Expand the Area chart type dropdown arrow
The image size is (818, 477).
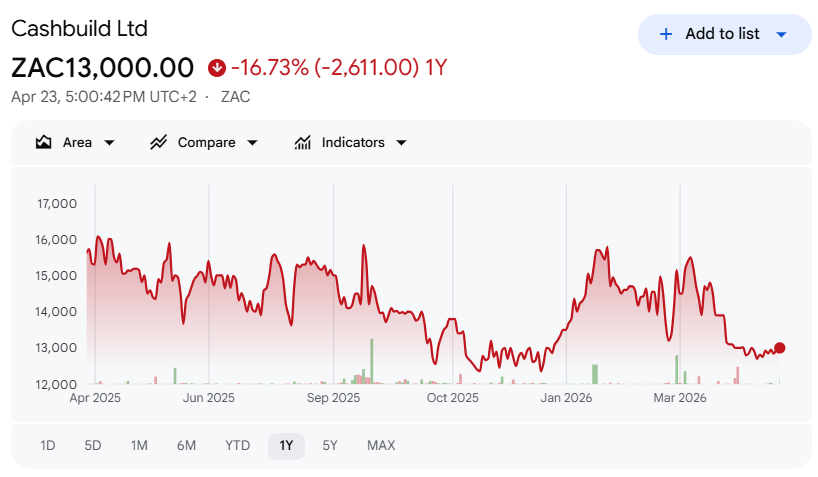(x=109, y=143)
